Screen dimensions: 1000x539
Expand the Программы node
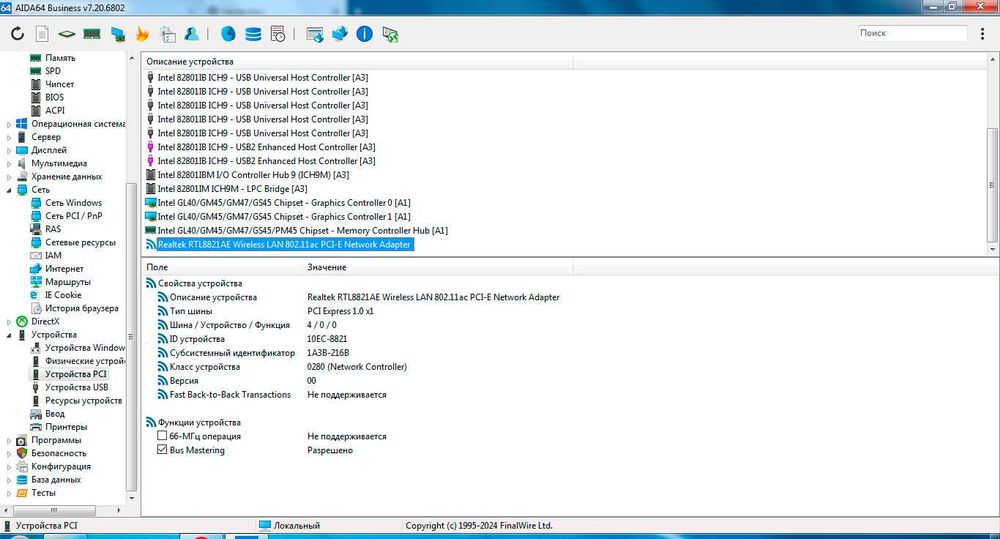coord(9,441)
